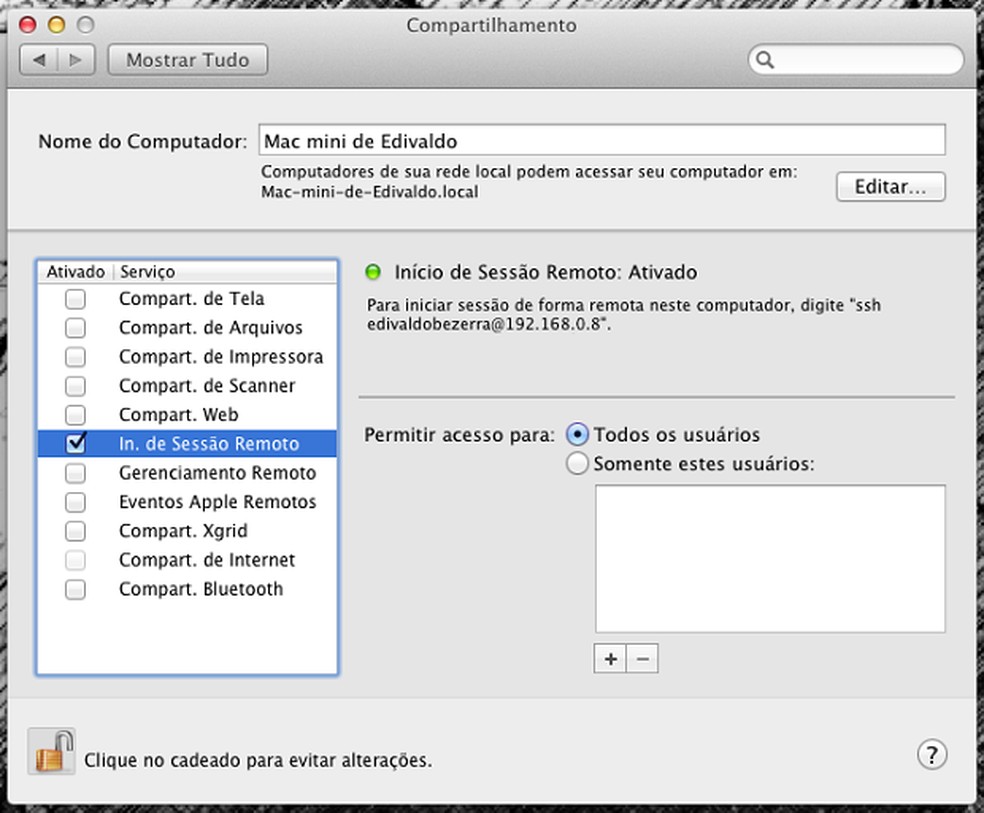984x813 pixels.
Task: Click the Editar... button
Action: (x=890, y=186)
